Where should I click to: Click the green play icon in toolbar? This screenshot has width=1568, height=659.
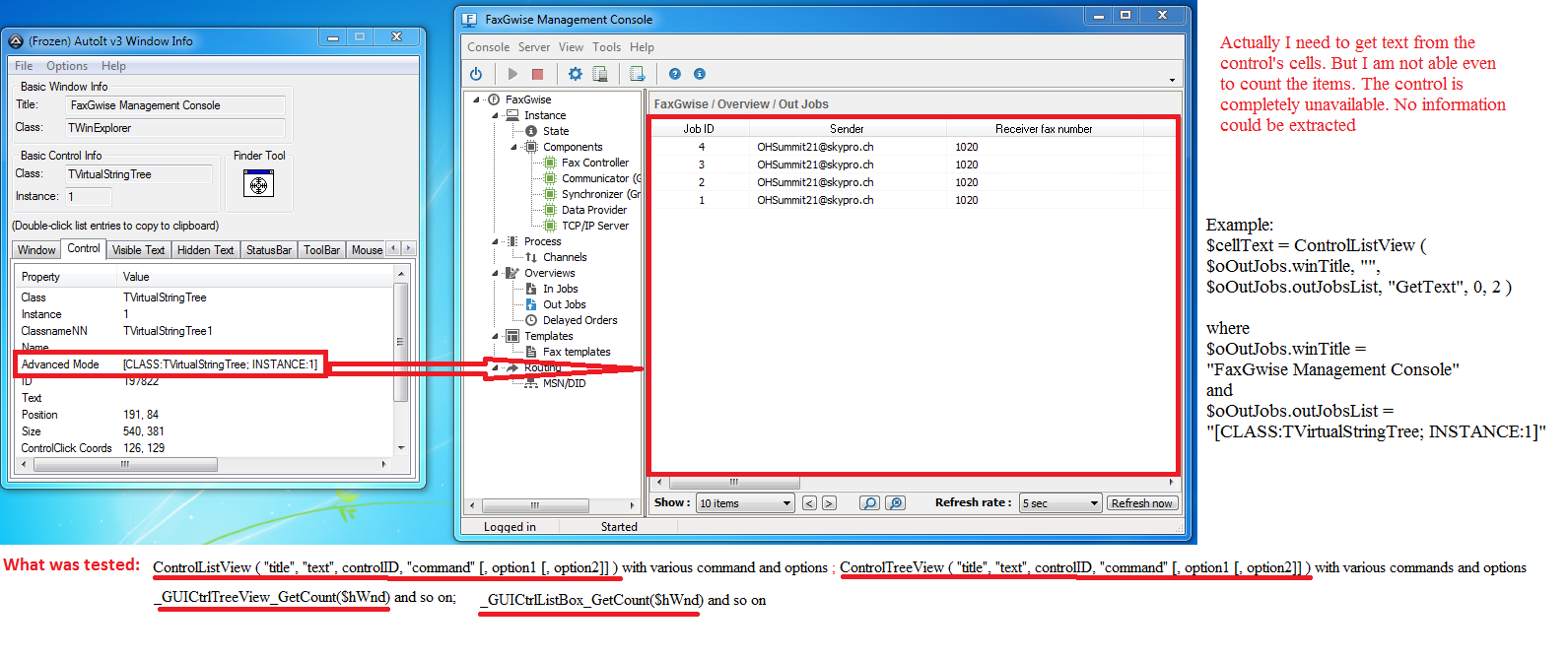512,74
